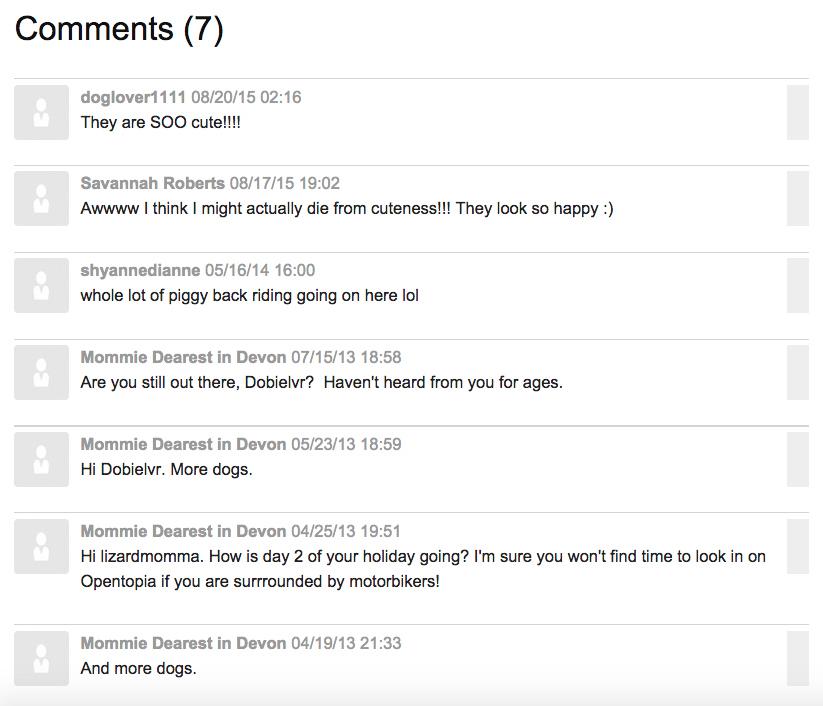Click avatar beside "And more dogs." comment

(x=41, y=657)
